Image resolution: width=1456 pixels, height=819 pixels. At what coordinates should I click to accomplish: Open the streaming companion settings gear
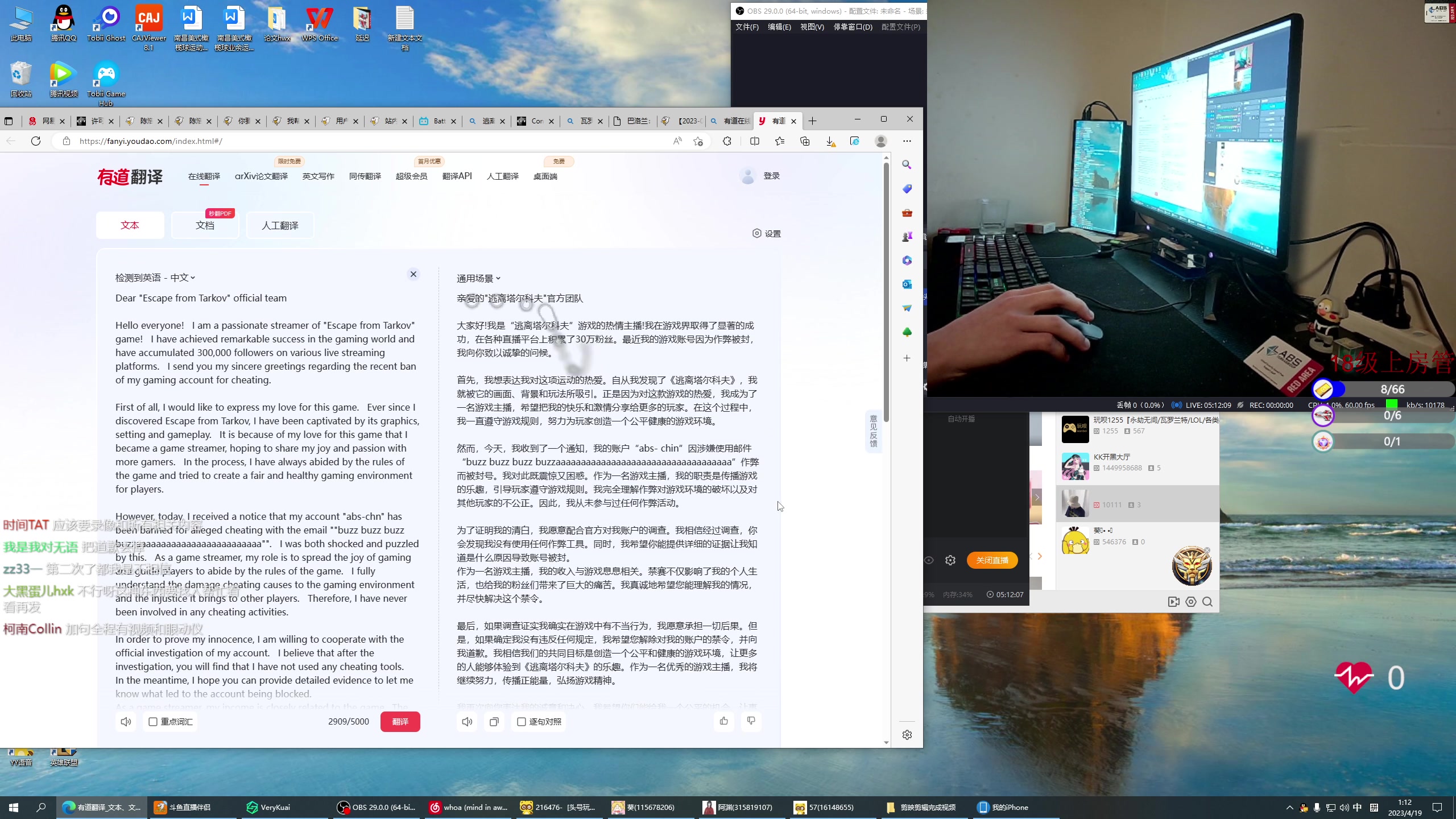(950, 560)
